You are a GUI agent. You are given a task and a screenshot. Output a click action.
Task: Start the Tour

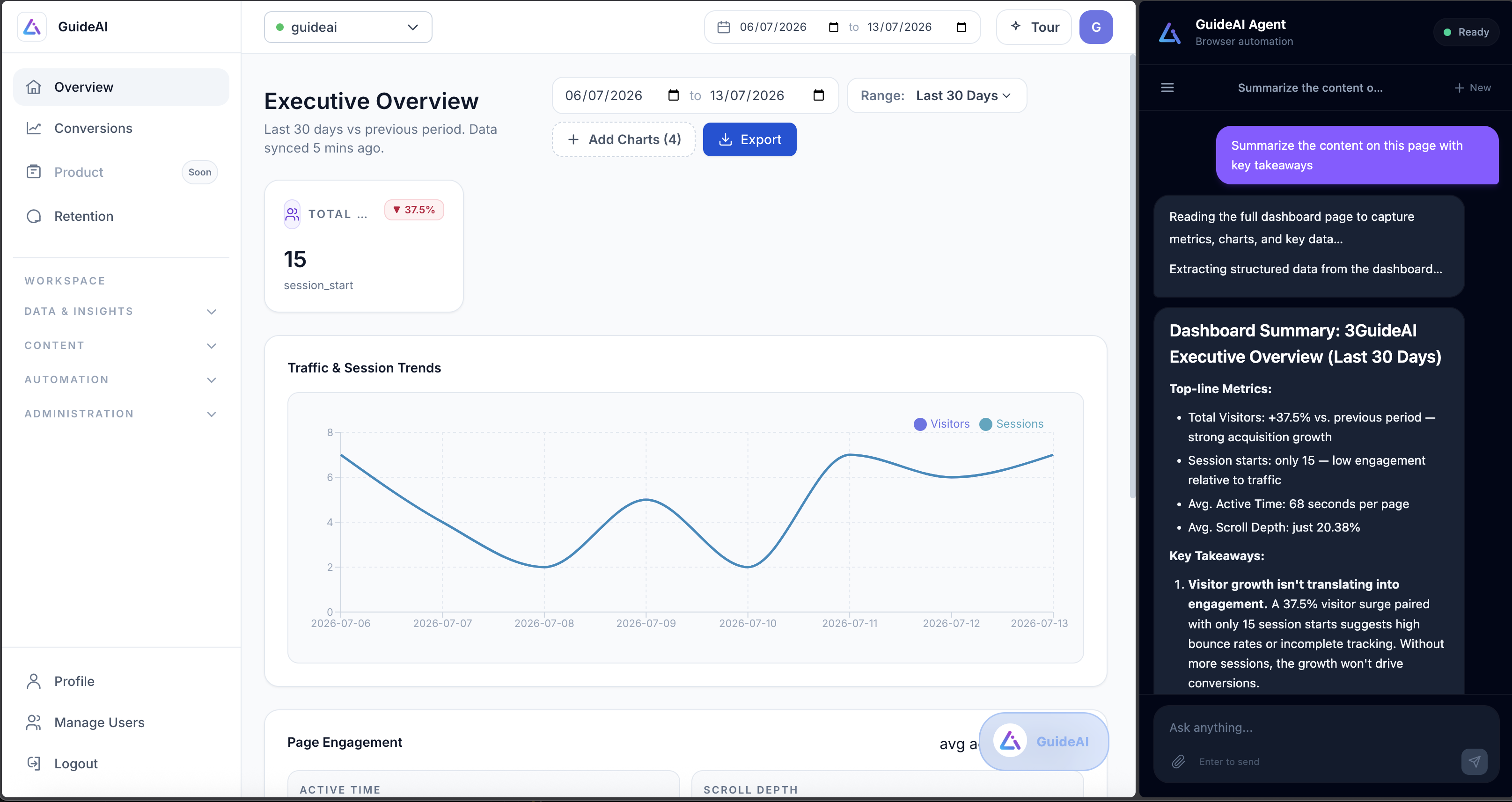(1034, 27)
